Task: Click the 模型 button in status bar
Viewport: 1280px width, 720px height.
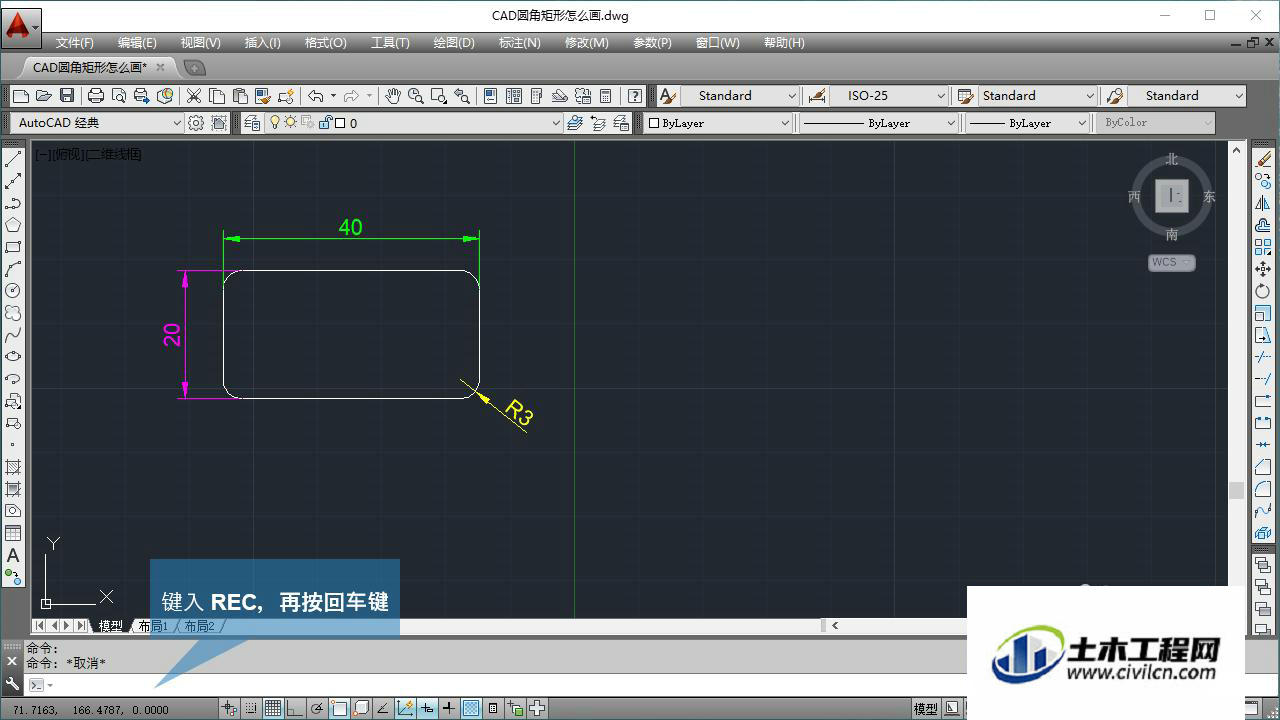Action: point(925,709)
